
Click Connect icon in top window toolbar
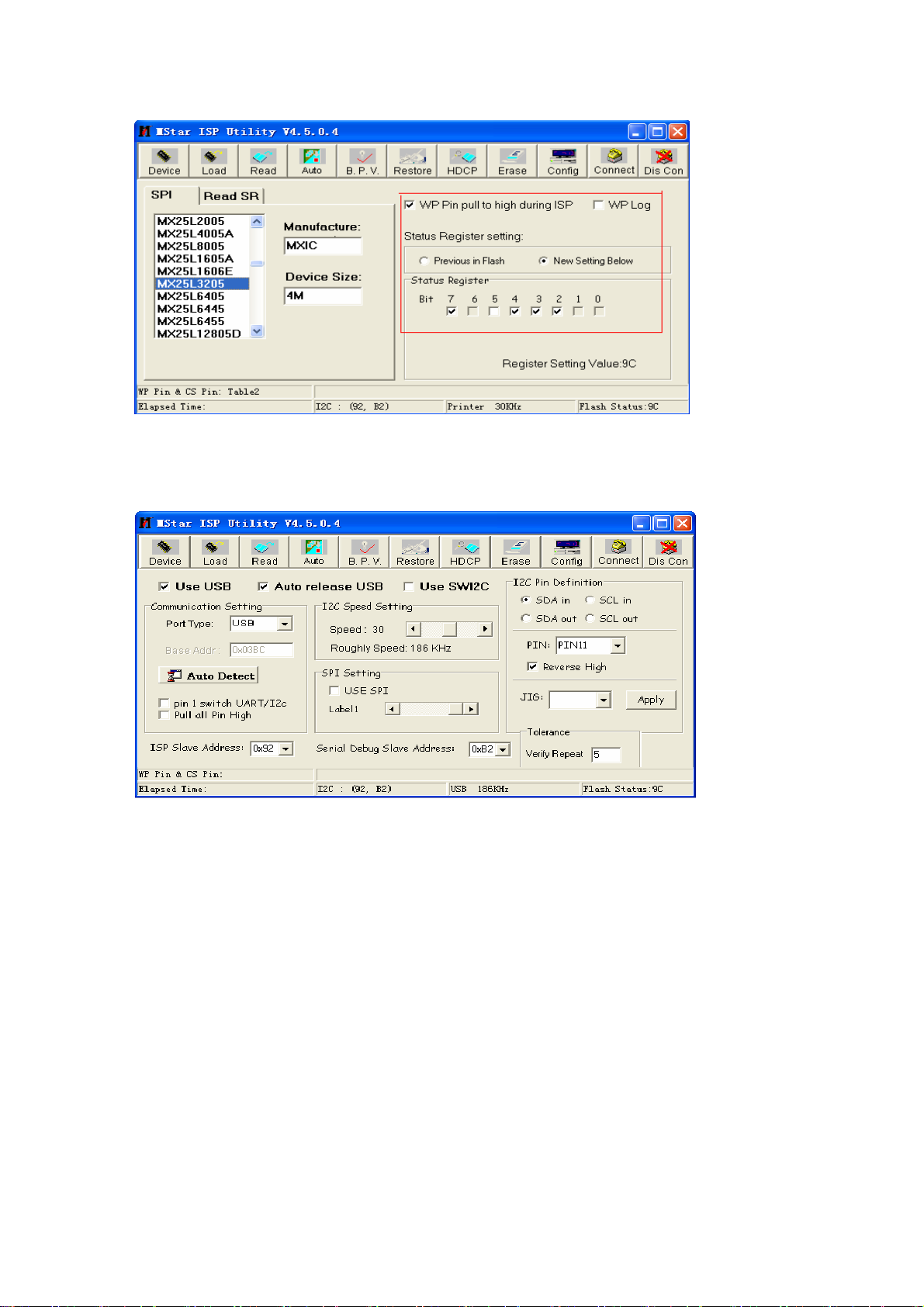tap(614, 161)
